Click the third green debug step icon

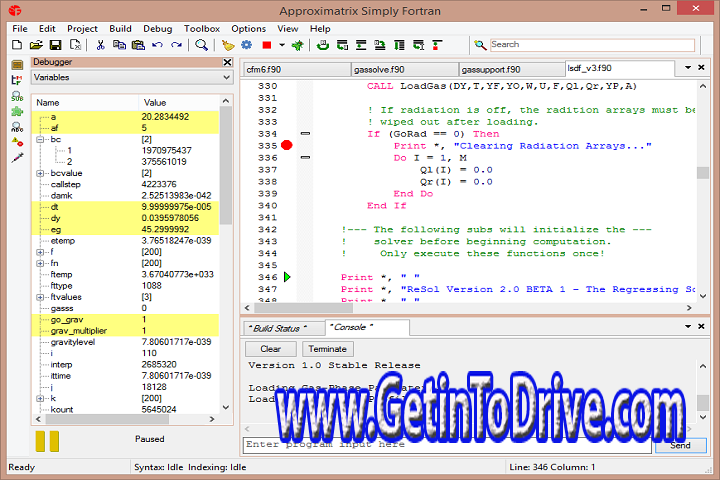pos(361,45)
